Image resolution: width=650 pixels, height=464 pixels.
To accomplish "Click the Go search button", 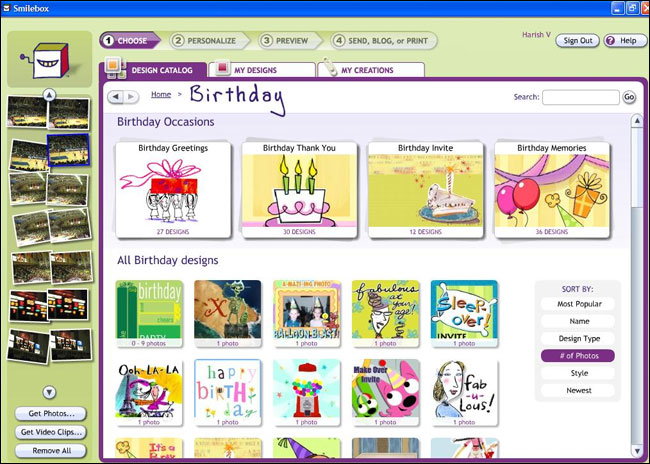I will point(629,98).
